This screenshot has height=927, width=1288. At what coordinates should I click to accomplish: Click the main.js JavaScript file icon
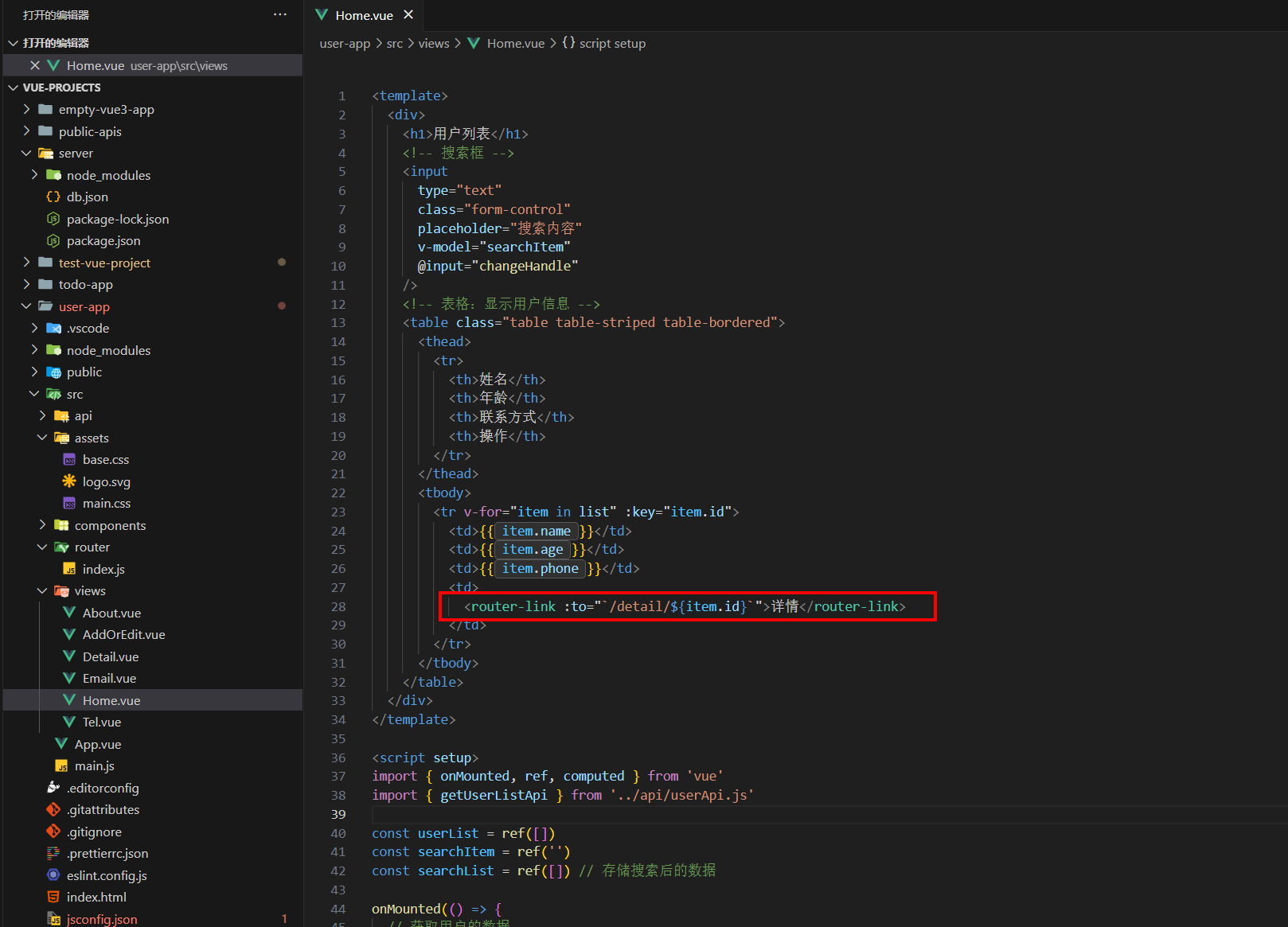[61, 765]
